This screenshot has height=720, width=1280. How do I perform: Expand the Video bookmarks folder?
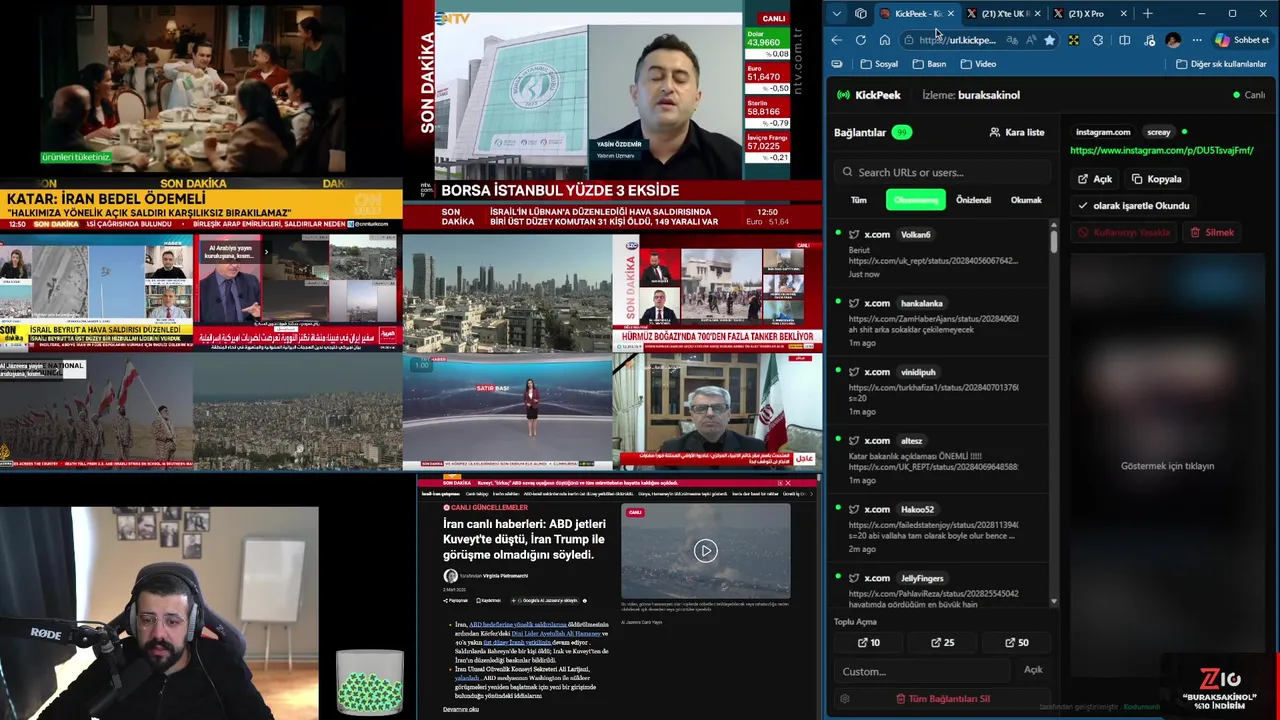pyautogui.click(x=978, y=64)
